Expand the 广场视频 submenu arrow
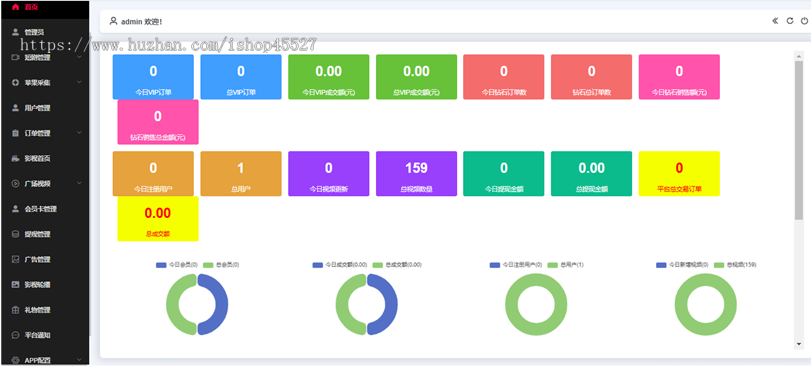 pyautogui.click(x=79, y=182)
